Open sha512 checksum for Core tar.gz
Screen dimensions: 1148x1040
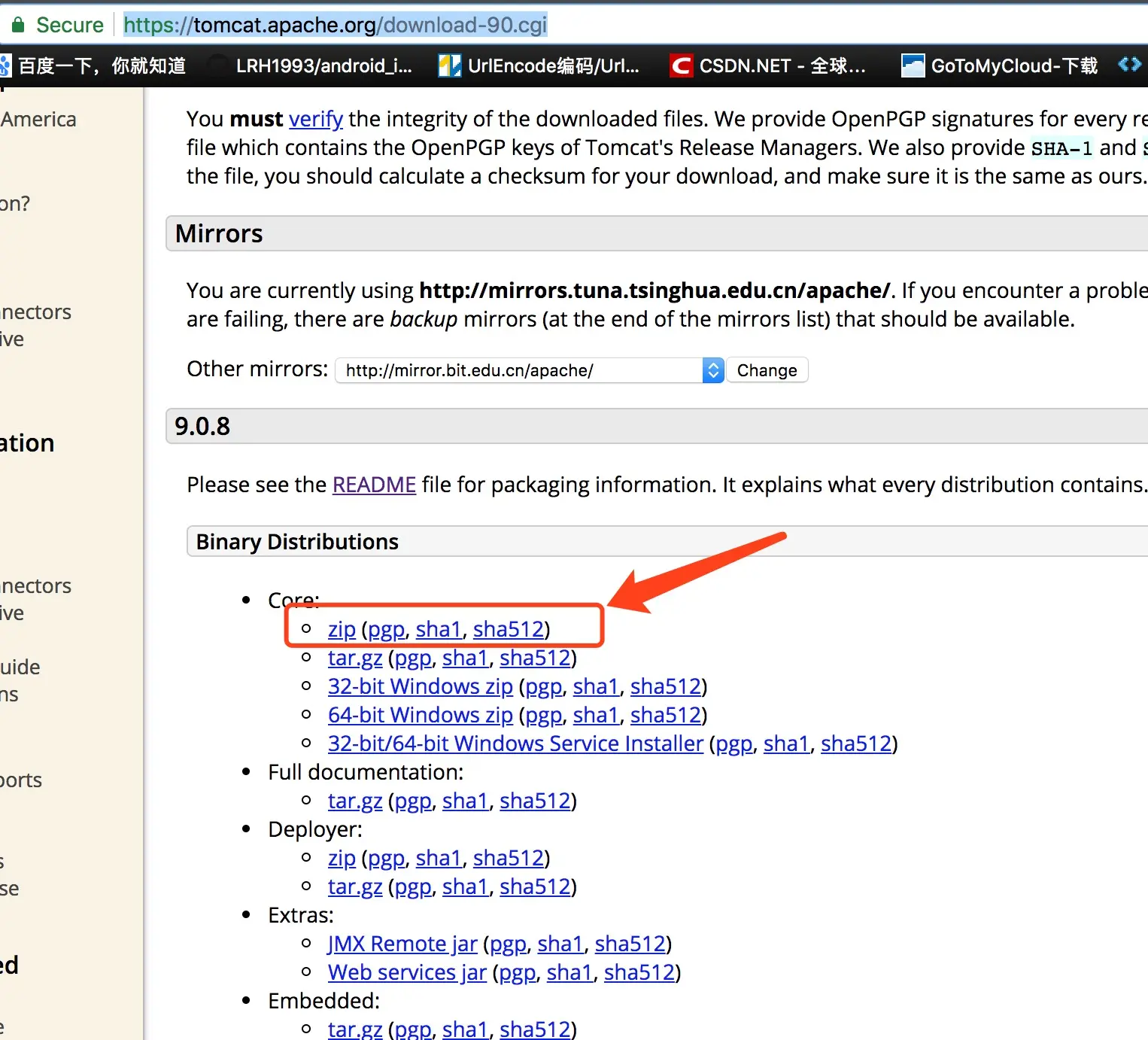pyautogui.click(x=535, y=658)
